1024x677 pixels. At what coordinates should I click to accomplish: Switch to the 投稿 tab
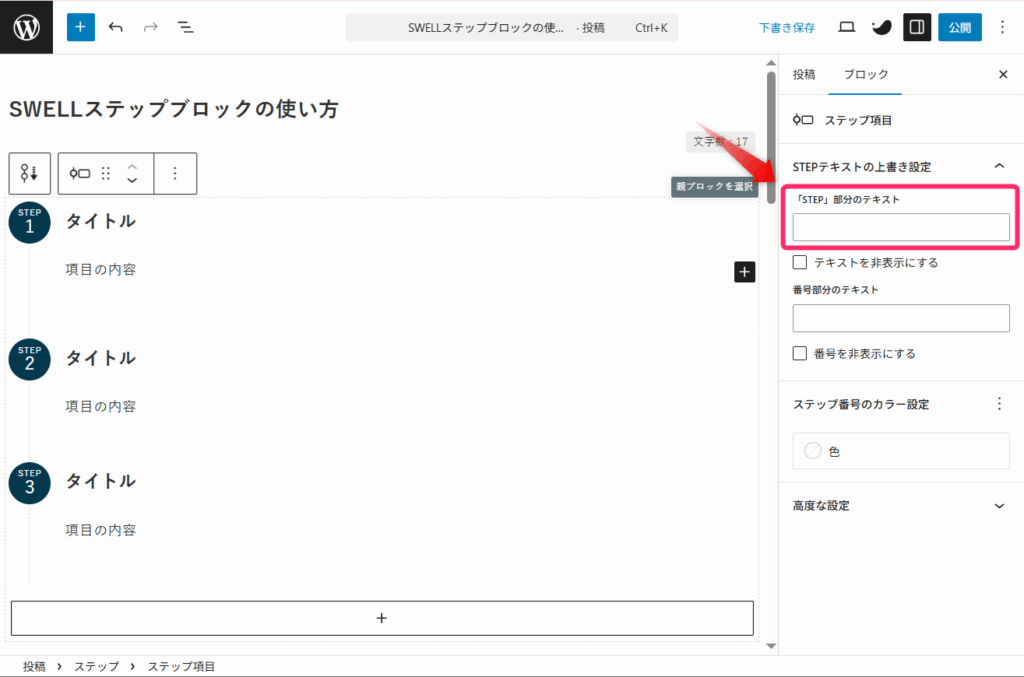(x=804, y=75)
